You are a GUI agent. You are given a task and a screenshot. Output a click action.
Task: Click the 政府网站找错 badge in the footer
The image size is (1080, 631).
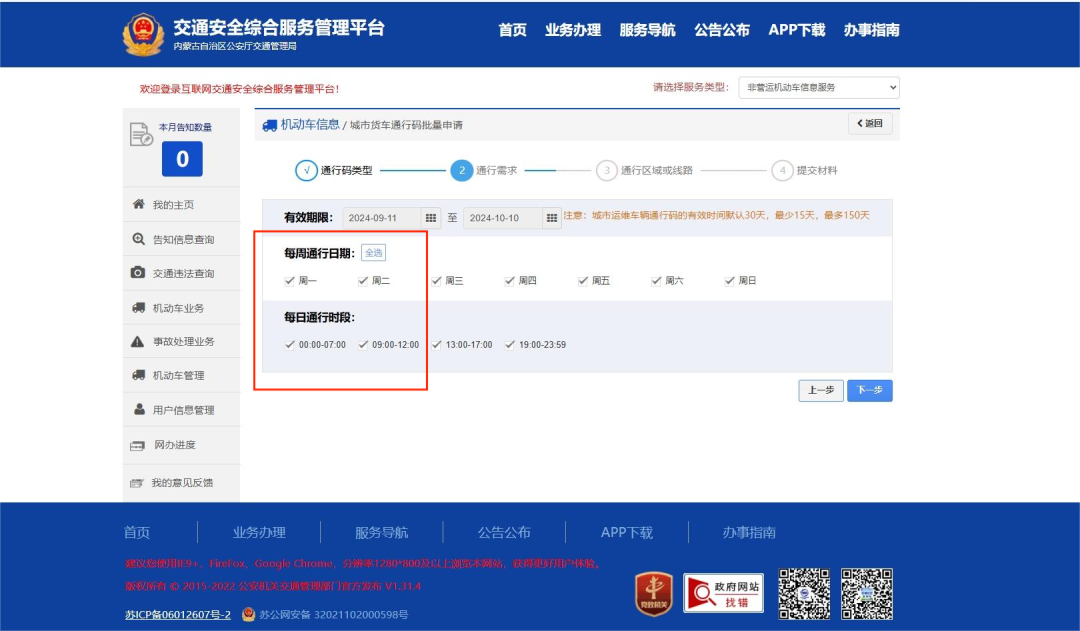click(723, 593)
